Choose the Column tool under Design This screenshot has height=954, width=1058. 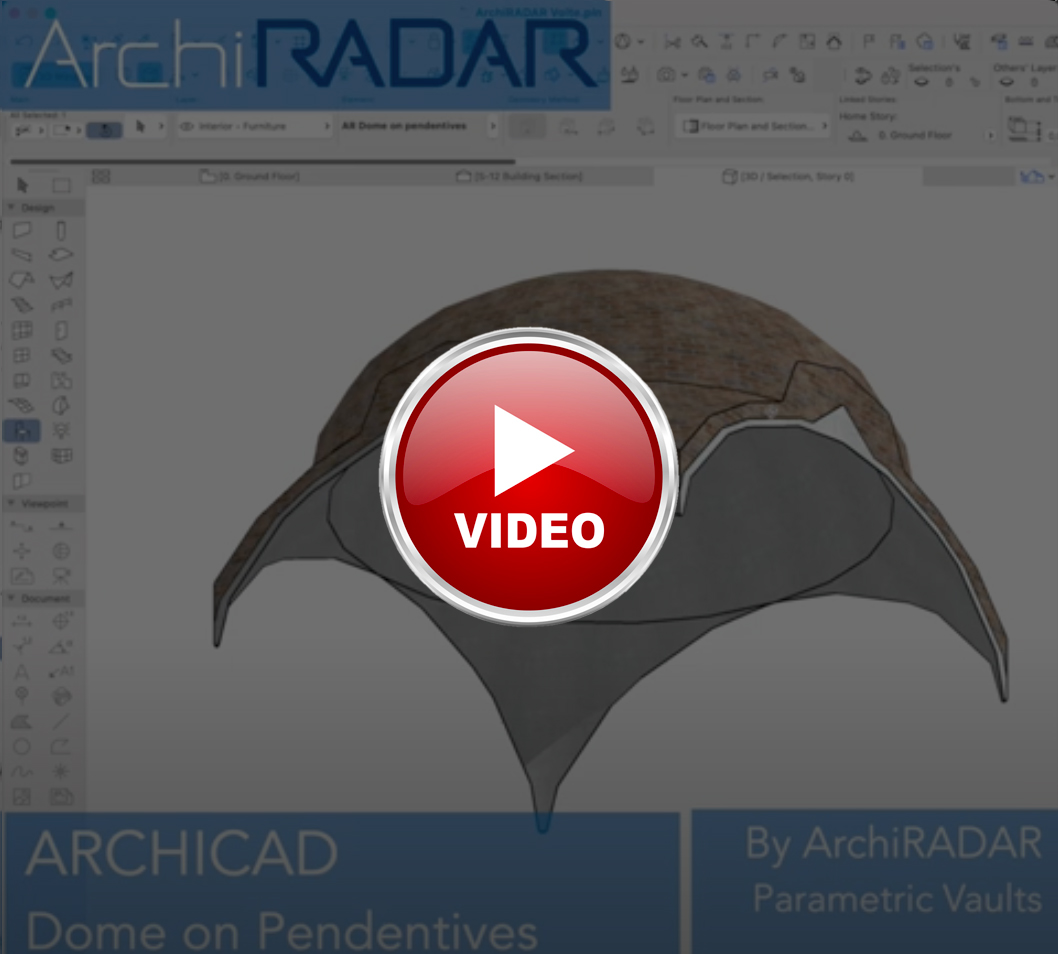(61, 231)
